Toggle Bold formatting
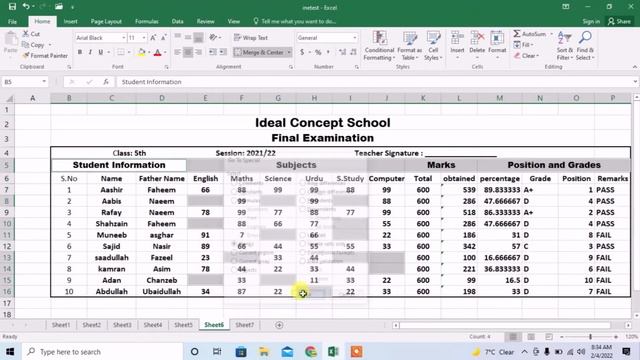Viewport: 640px width, 360px height. 80,52
